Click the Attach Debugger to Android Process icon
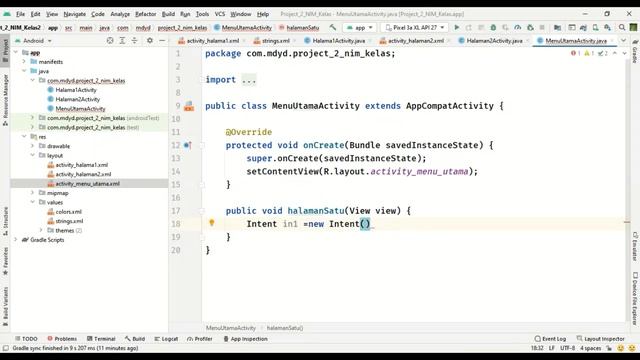 [530, 28]
